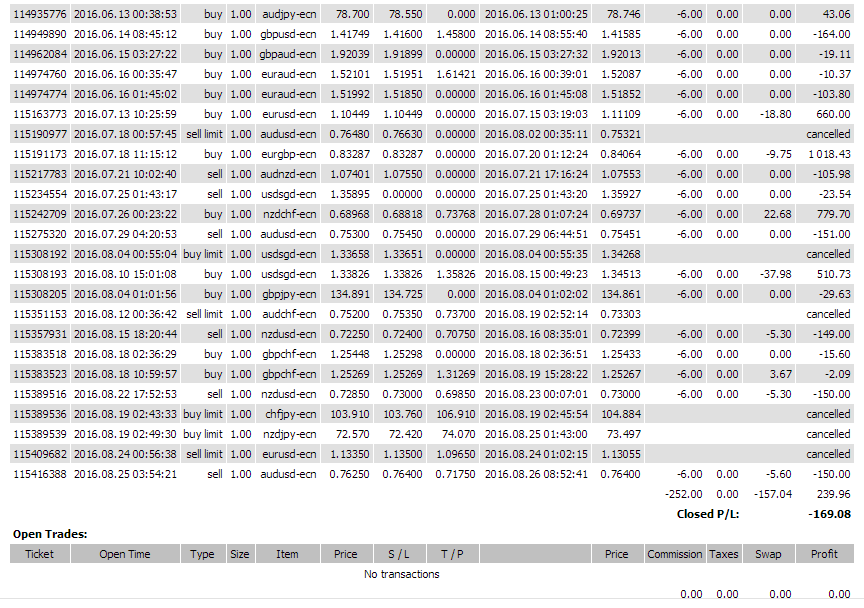
Task: Select the Open Trades heading
Action: coord(50,534)
